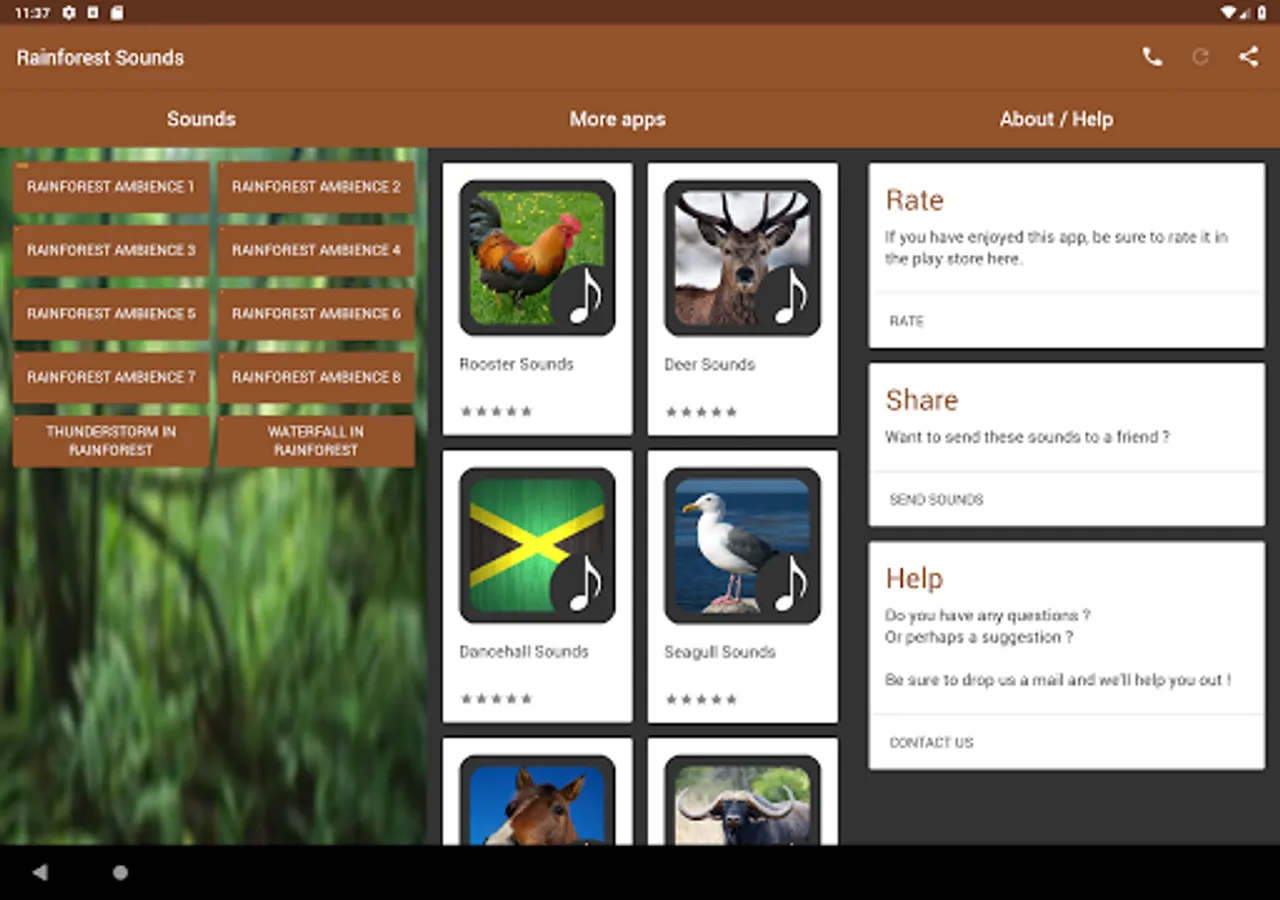The image size is (1280, 900).
Task: Play Rainforest Ambience 1
Action: (x=111, y=187)
